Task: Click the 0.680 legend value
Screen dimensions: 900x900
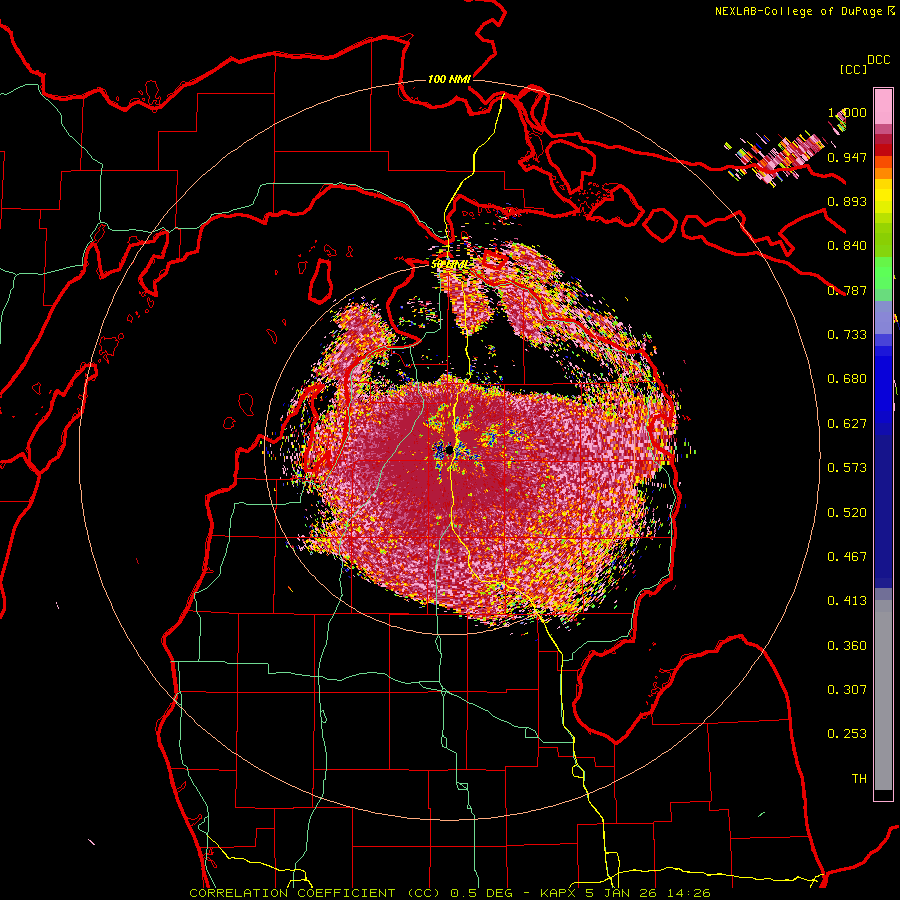Action: (847, 379)
